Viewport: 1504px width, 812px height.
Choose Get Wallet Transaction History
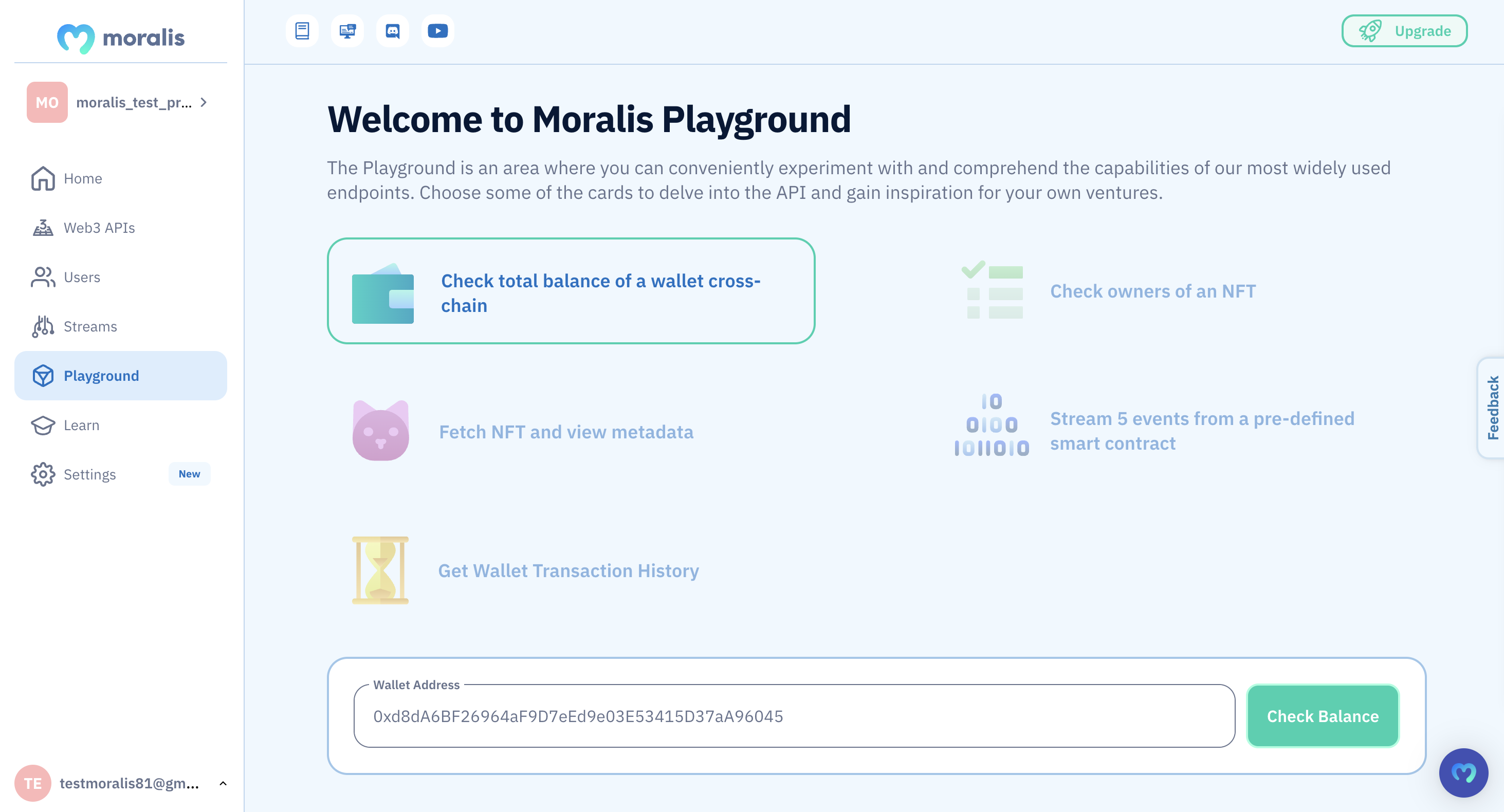point(568,571)
